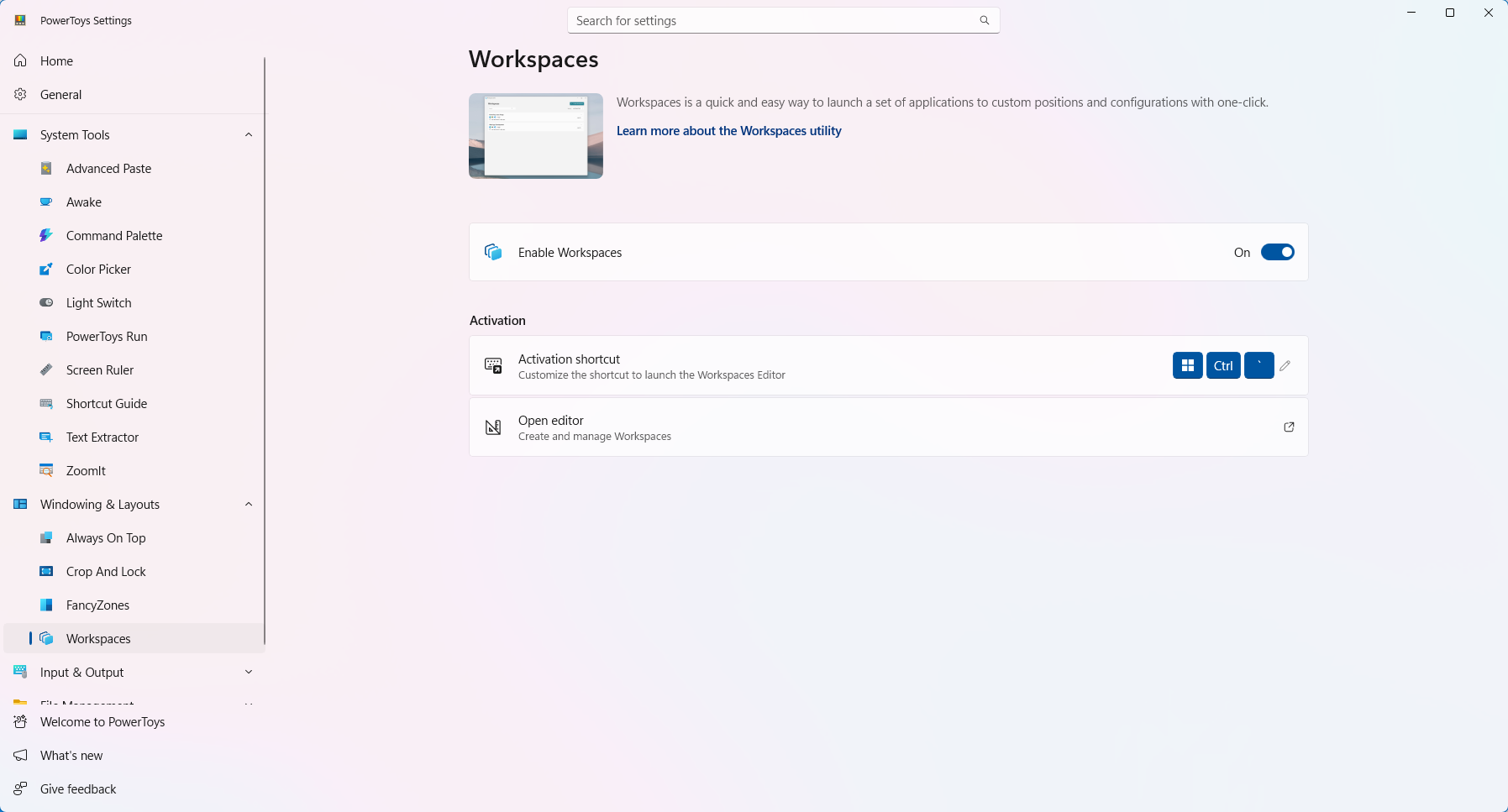Viewport: 1508px width, 812px height.
Task: Follow Learn more about Workspaces link
Action: [728, 131]
